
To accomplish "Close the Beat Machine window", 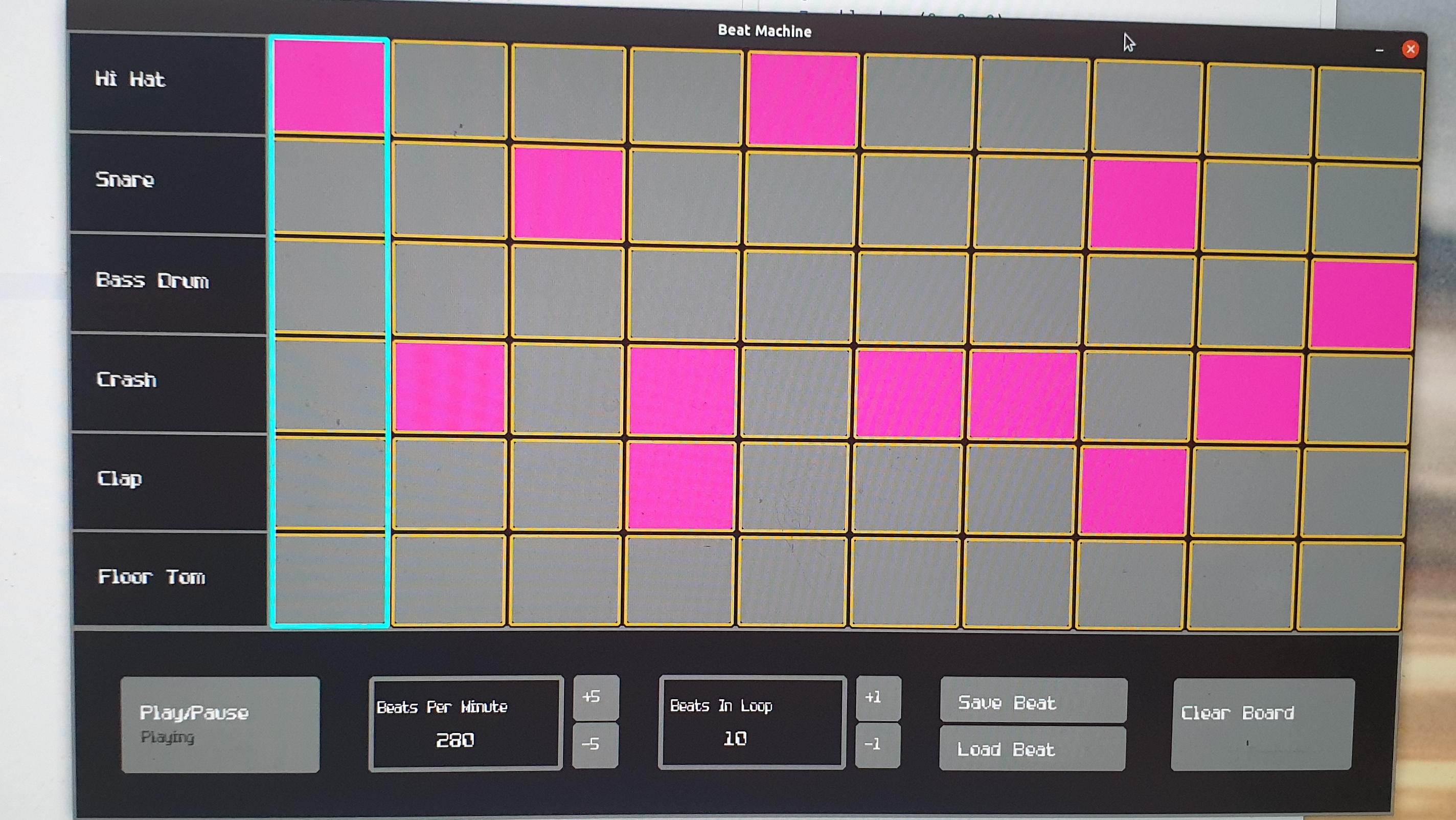I will pyautogui.click(x=1411, y=49).
